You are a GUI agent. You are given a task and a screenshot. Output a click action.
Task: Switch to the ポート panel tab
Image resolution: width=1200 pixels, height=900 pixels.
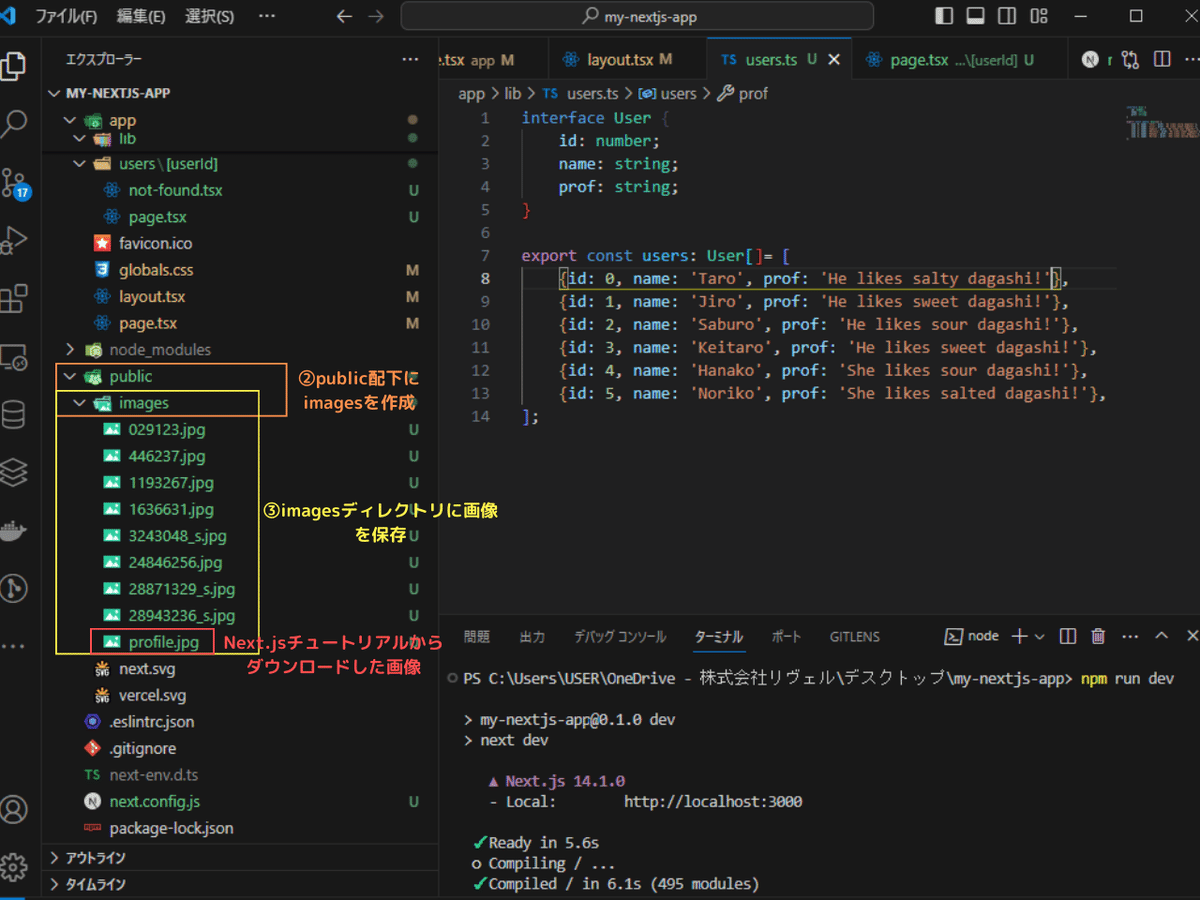[786, 636]
